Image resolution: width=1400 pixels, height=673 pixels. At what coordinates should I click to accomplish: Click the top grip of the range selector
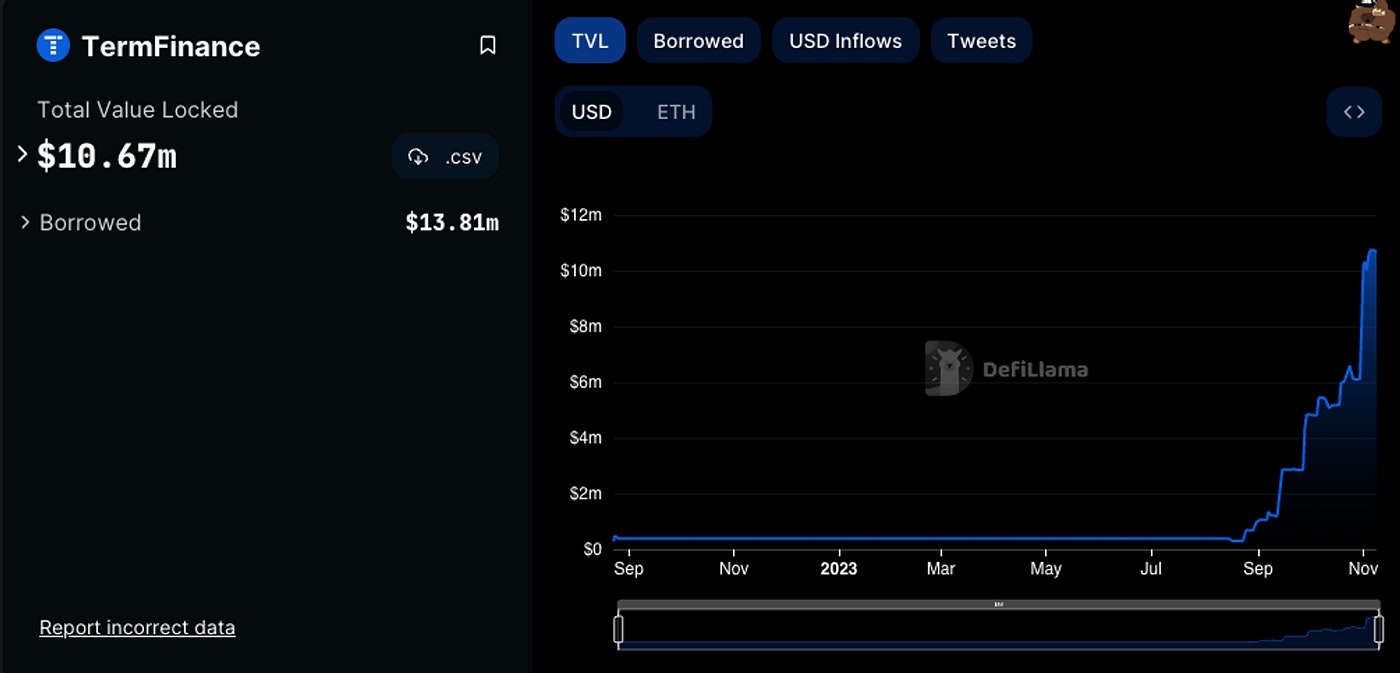click(998, 605)
